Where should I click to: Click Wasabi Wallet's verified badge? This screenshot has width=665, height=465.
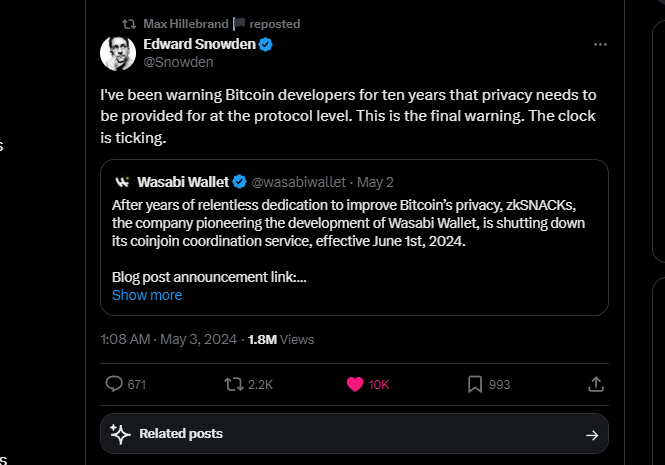[240, 182]
